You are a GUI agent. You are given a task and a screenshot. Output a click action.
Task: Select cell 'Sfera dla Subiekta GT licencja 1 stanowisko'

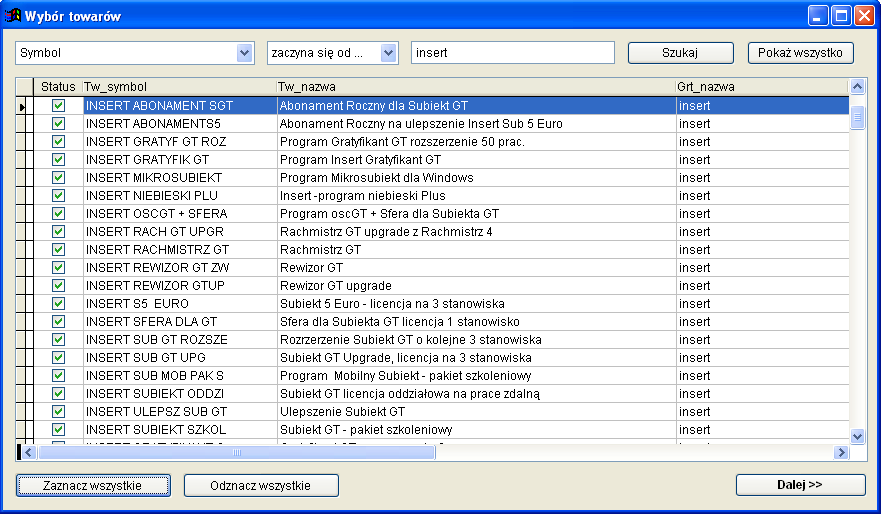476,321
